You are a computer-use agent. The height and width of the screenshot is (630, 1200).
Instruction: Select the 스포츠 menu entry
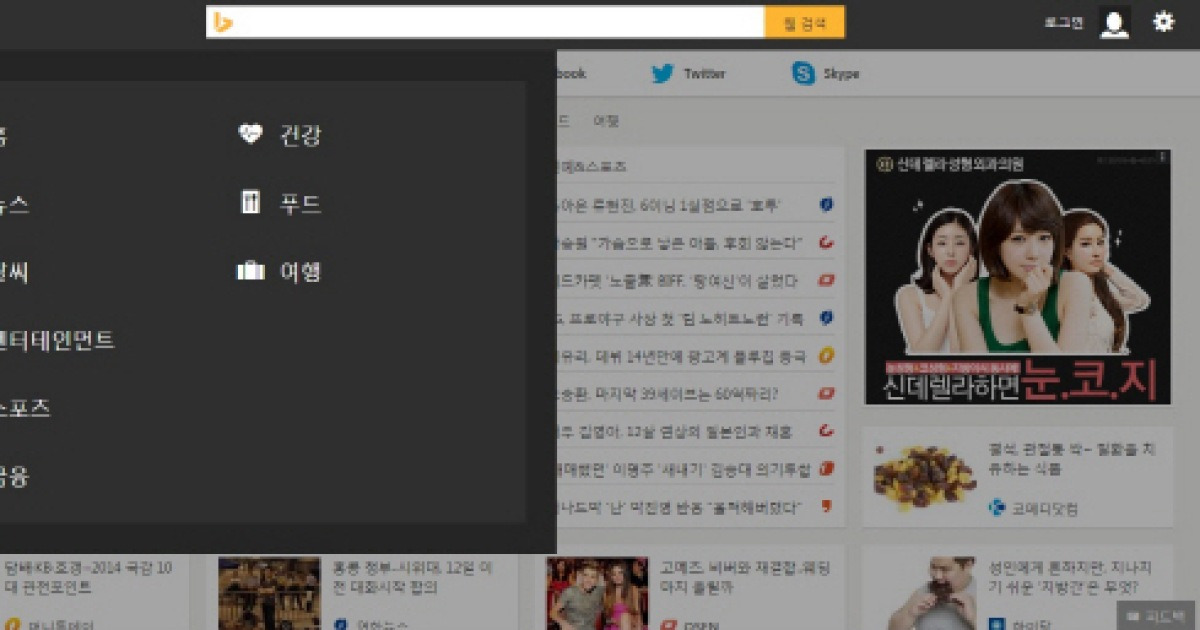pyautogui.click(x=25, y=408)
